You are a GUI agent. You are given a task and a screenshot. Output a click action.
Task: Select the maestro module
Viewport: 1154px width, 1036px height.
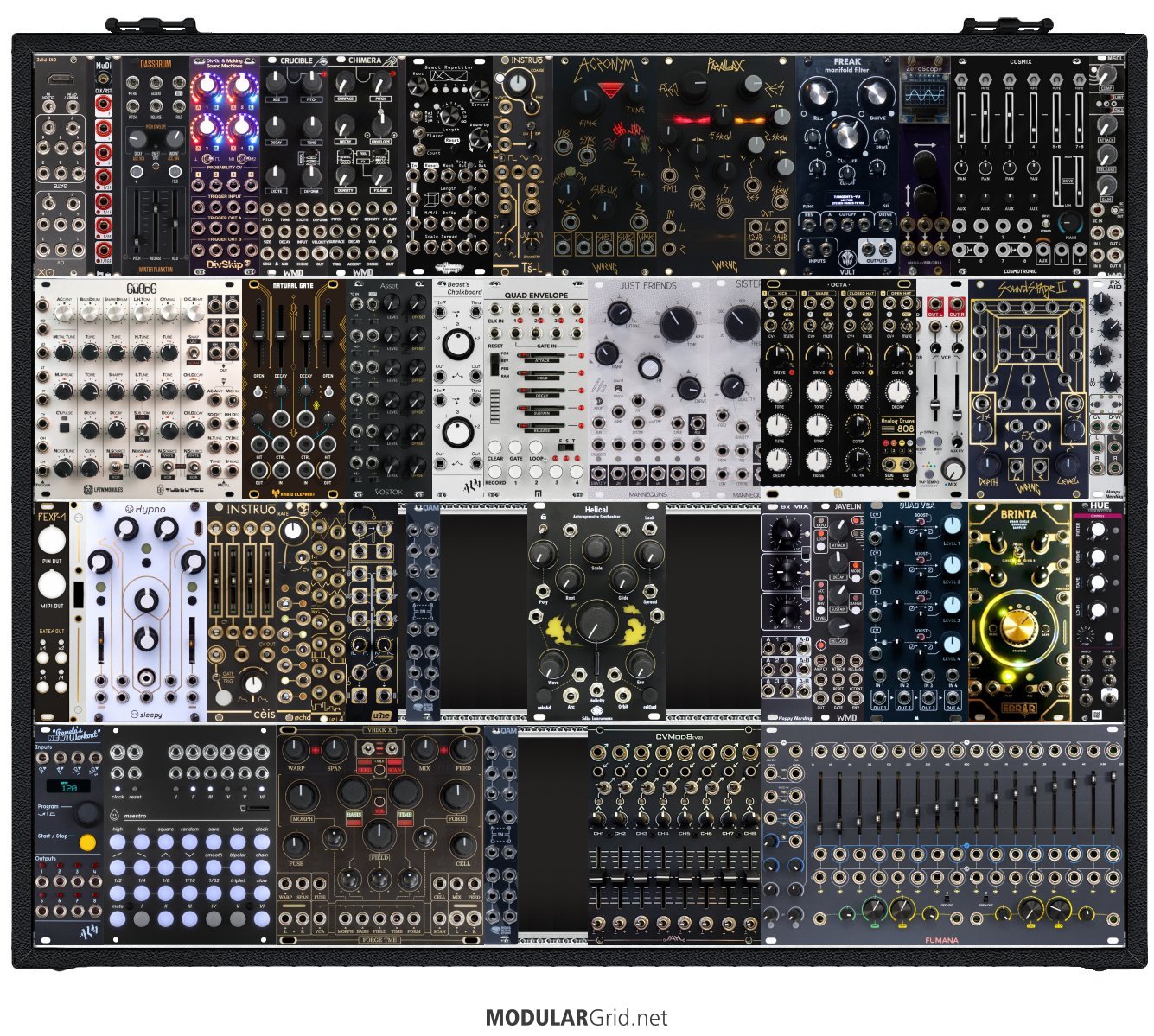pyautogui.click(x=190, y=834)
